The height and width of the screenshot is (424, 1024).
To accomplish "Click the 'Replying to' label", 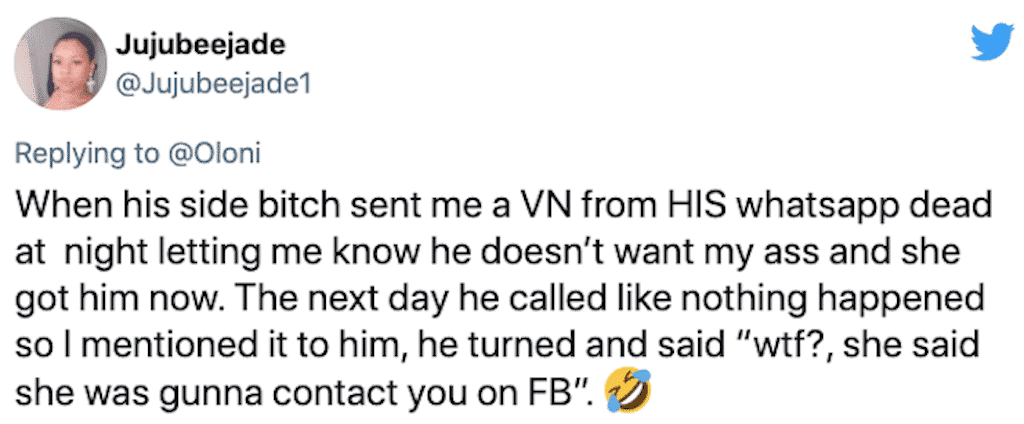I will point(86,155).
